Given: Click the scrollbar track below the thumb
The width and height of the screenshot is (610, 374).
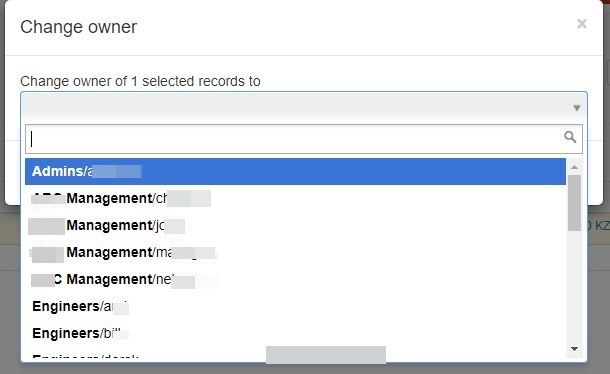Looking at the screenshot, I should point(574,286).
